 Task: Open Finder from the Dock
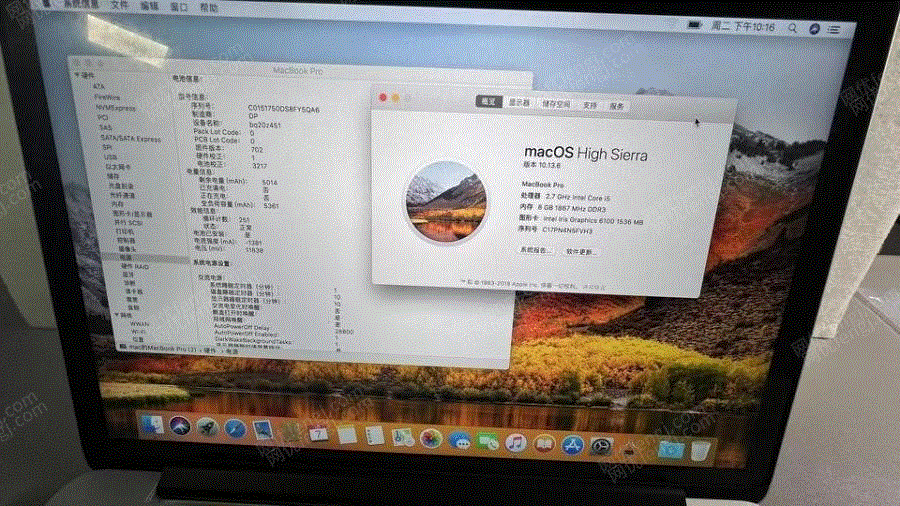point(152,425)
